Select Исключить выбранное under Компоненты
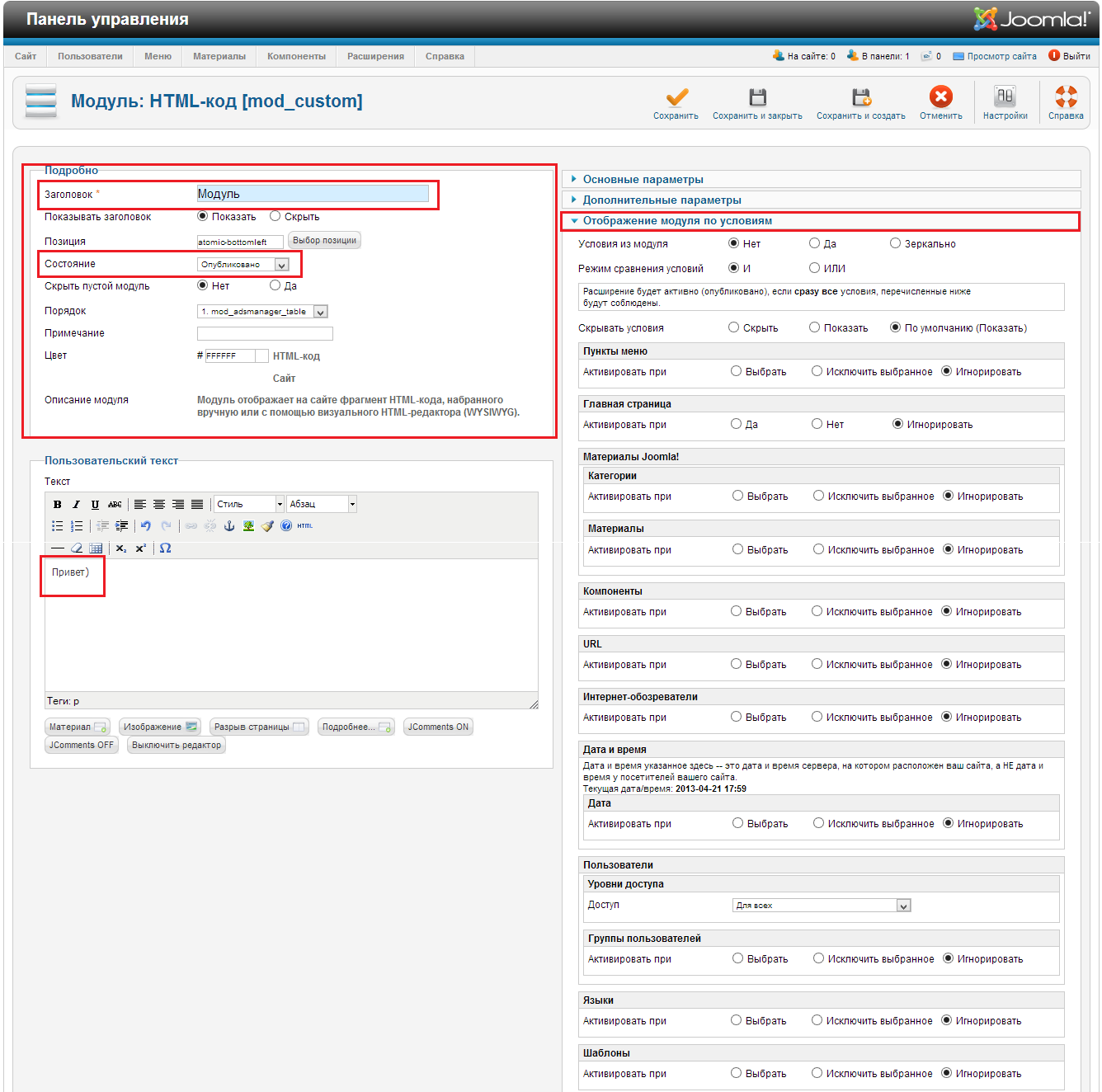The width and height of the screenshot is (1102, 1092). pyautogui.click(x=817, y=611)
